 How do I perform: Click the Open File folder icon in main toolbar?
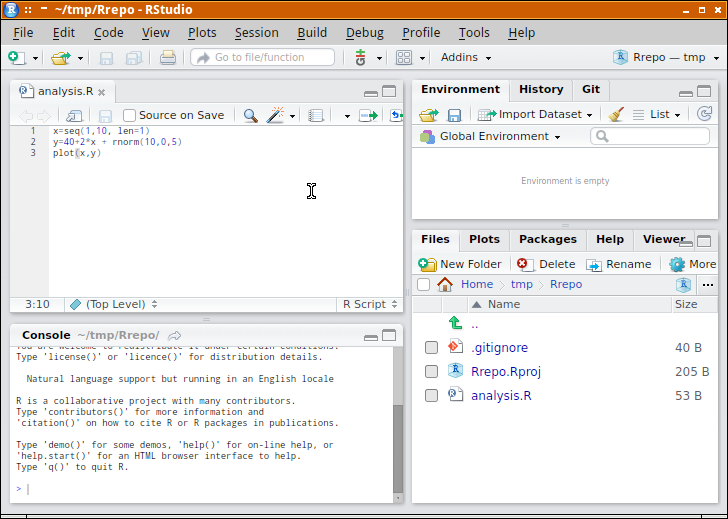(x=61, y=58)
